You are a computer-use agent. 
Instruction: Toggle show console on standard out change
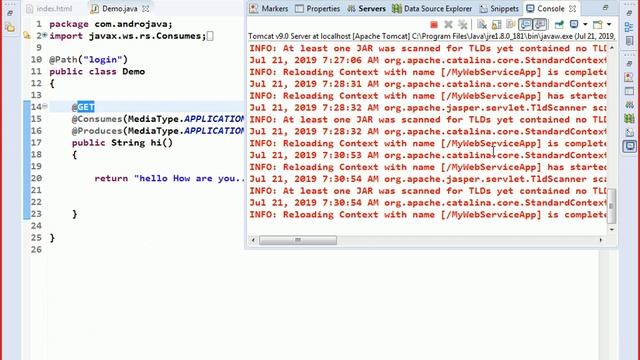pos(525,24)
